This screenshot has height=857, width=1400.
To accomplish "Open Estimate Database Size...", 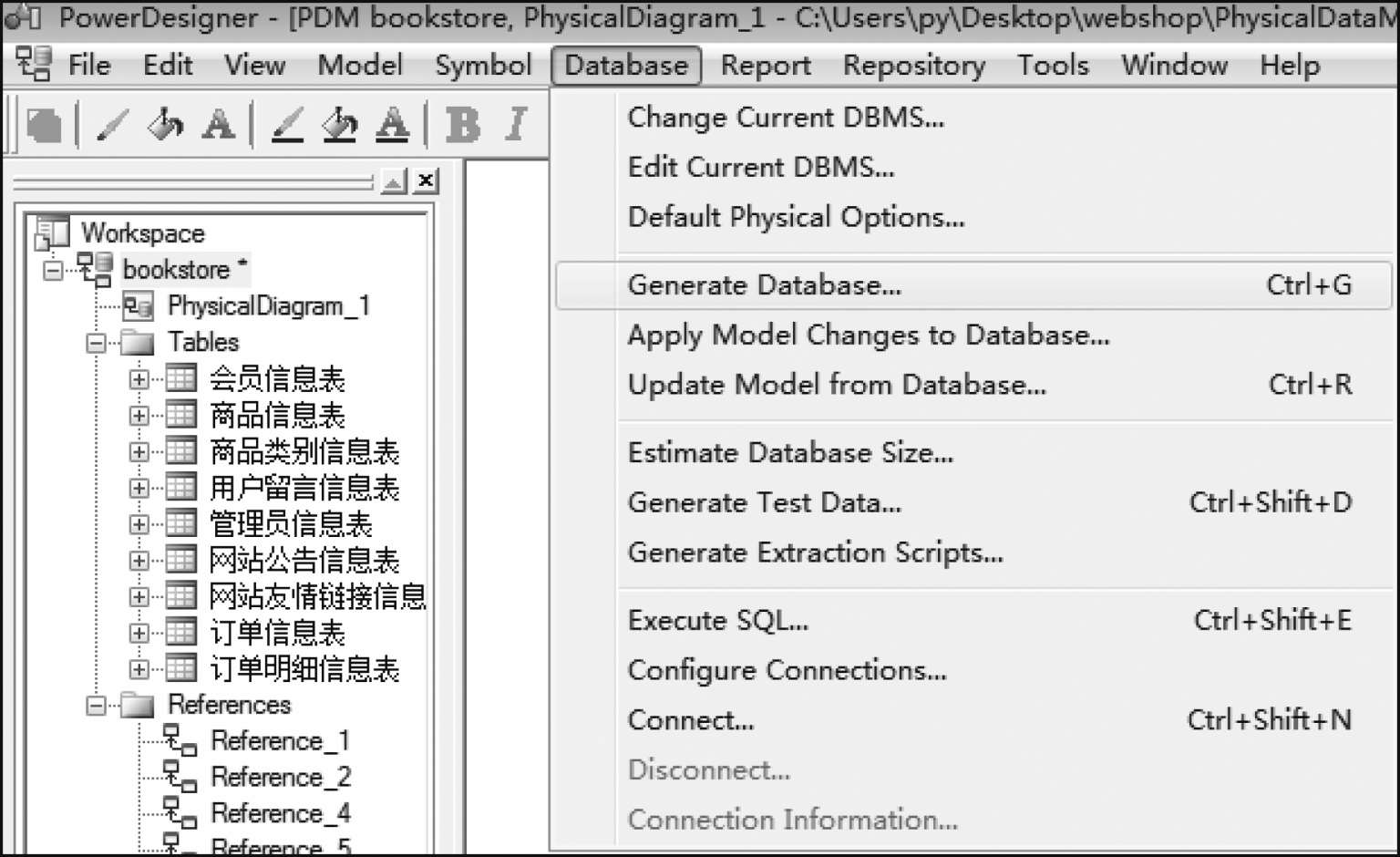I will point(973,453).
